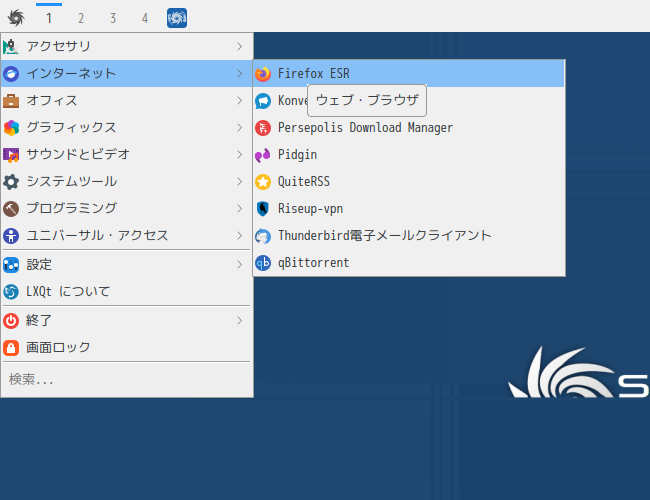The image size is (650, 500).
Task: Click the サウンドとビデオ media icon
Action: (x=11, y=155)
